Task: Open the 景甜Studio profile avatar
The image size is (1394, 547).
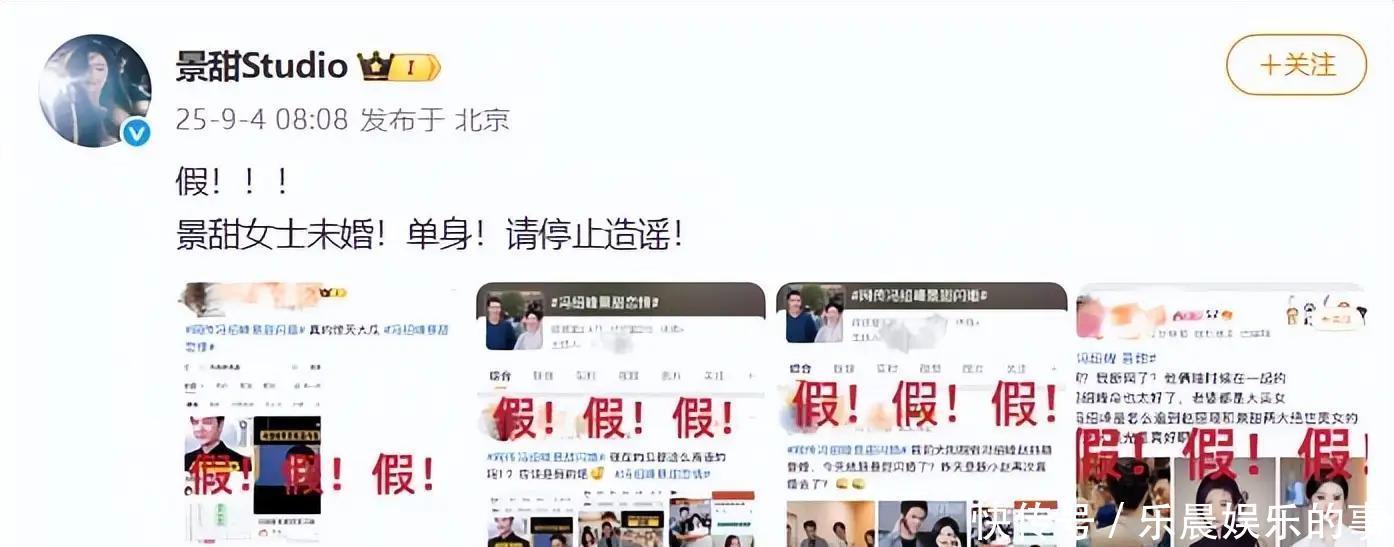Action: tap(94, 90)
